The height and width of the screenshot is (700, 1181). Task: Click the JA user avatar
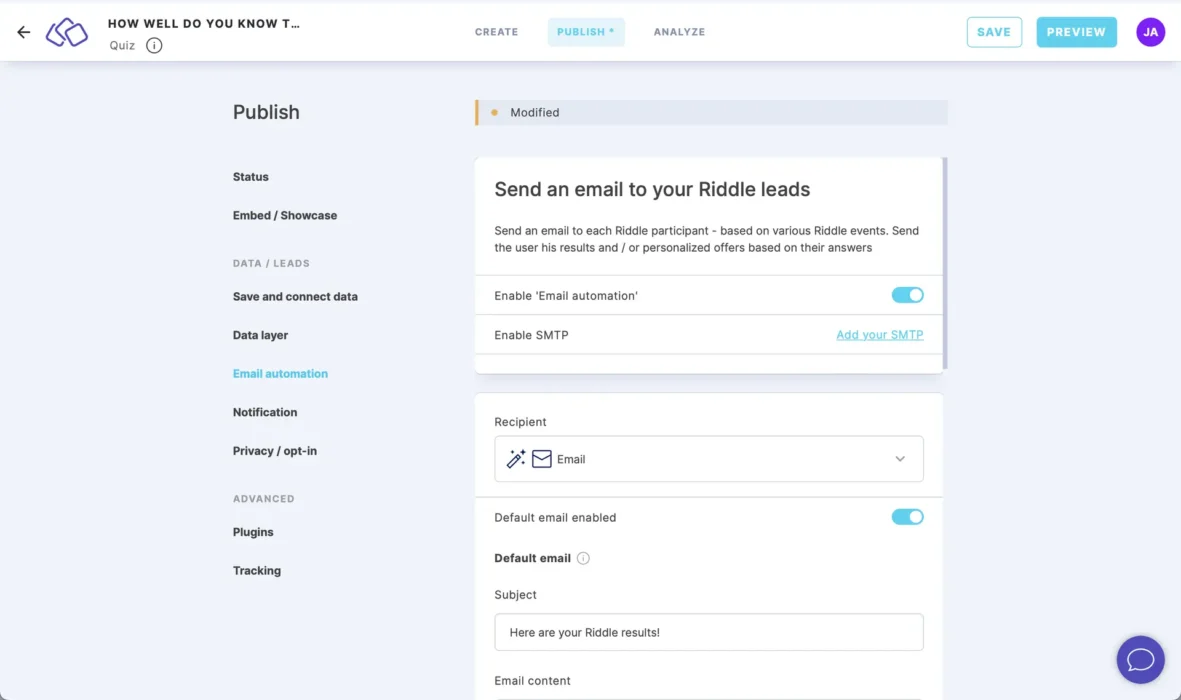[1150, 31]
